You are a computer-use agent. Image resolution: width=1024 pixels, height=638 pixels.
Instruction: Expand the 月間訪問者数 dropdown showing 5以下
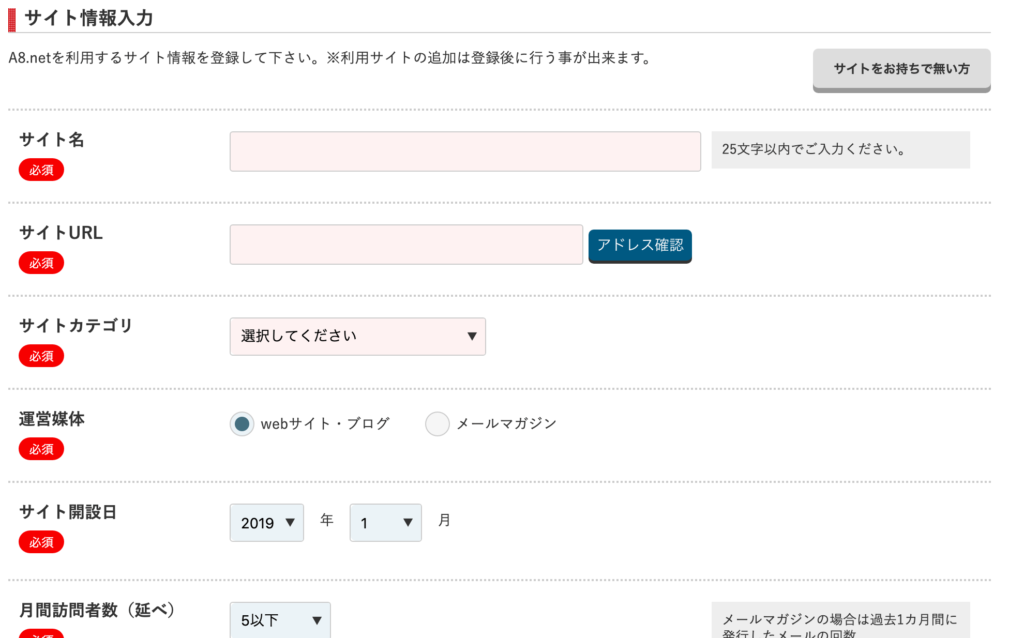(x=279, y=621)
